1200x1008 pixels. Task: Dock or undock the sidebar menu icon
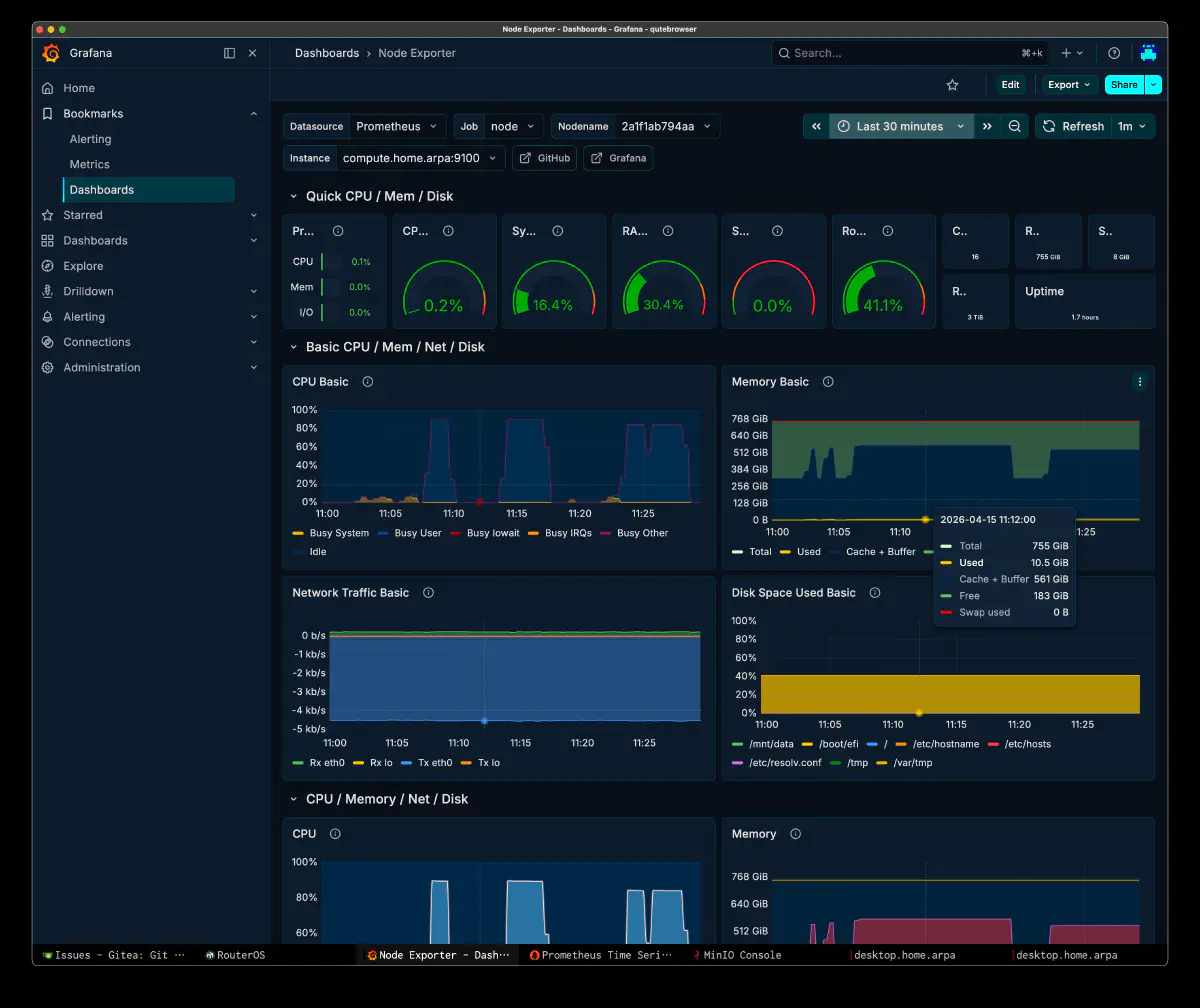[229, 53]
